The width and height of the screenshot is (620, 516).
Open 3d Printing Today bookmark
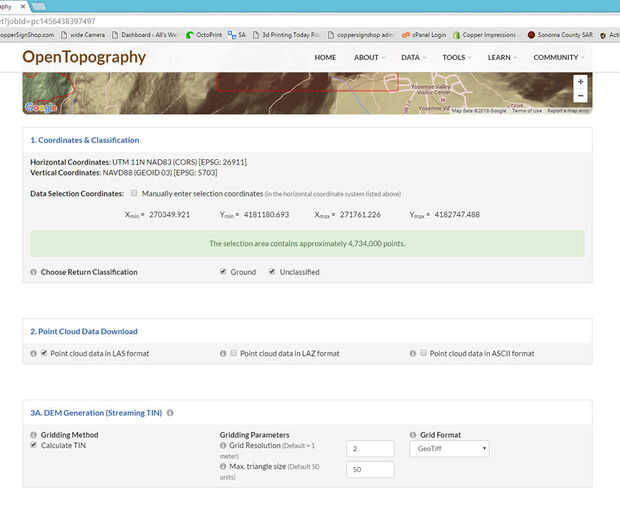[286, 35]
